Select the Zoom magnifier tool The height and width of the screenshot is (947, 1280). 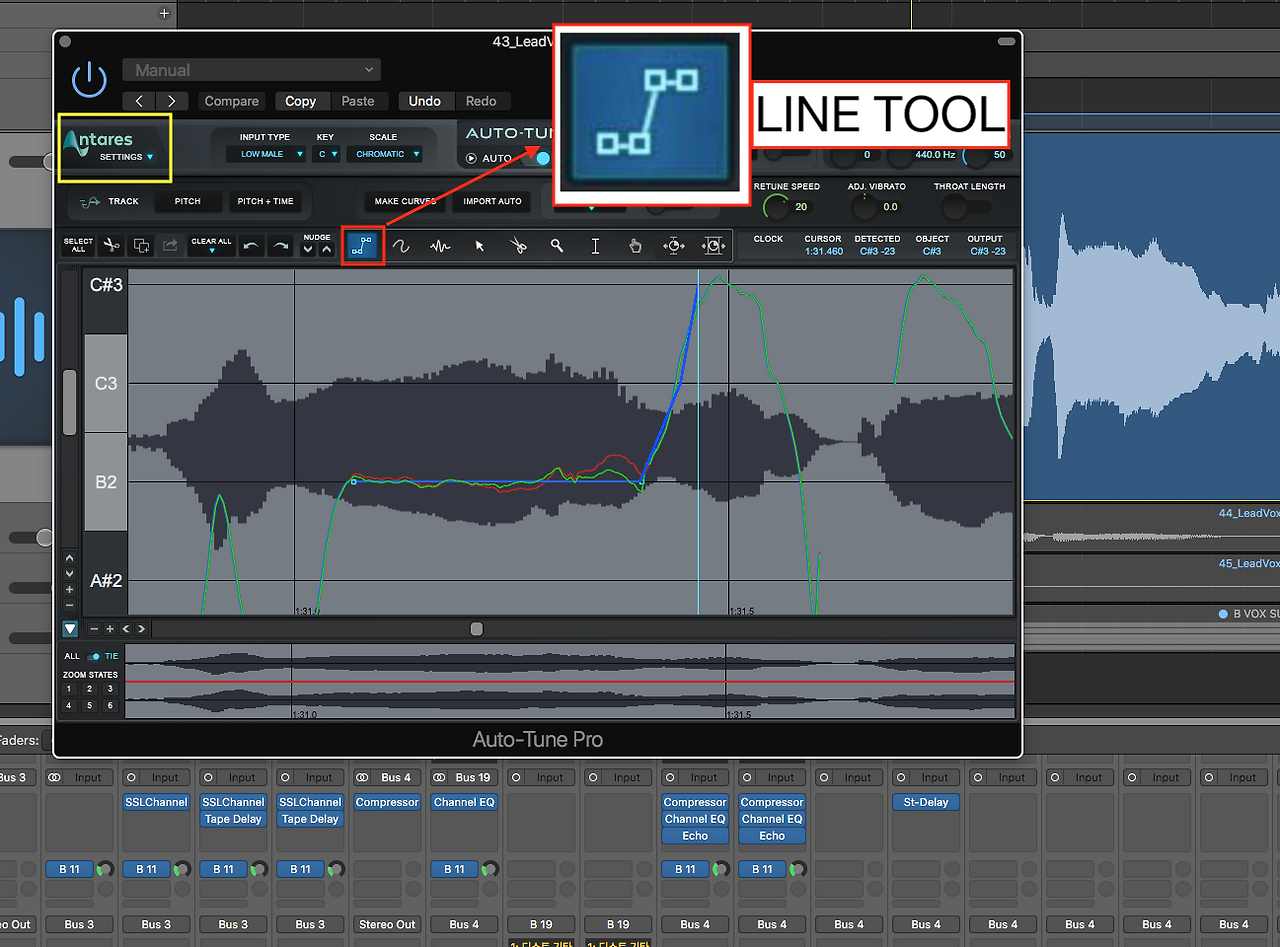[557, 246]
